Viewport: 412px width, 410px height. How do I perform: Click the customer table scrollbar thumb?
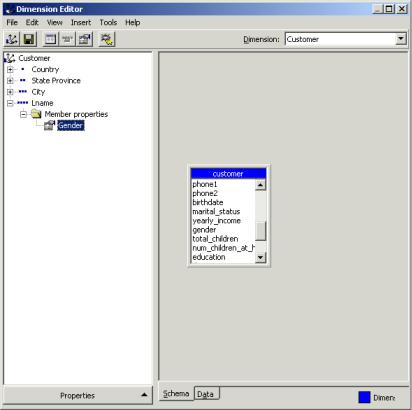pyautogui.click(x=260, y=231)
